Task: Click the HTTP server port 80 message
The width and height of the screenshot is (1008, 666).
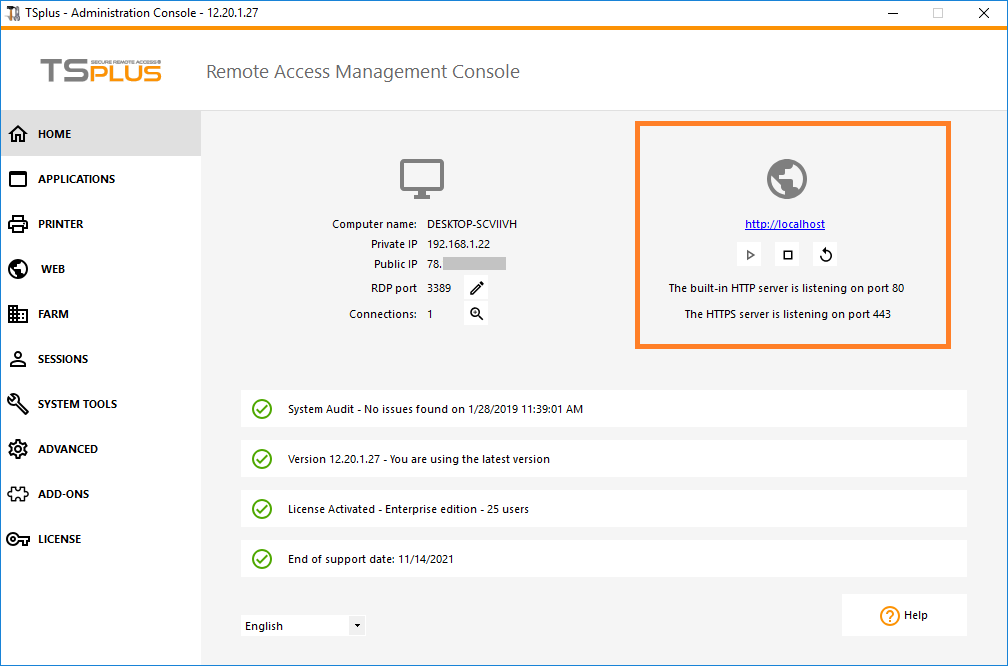Action: (x=786, y=288)
